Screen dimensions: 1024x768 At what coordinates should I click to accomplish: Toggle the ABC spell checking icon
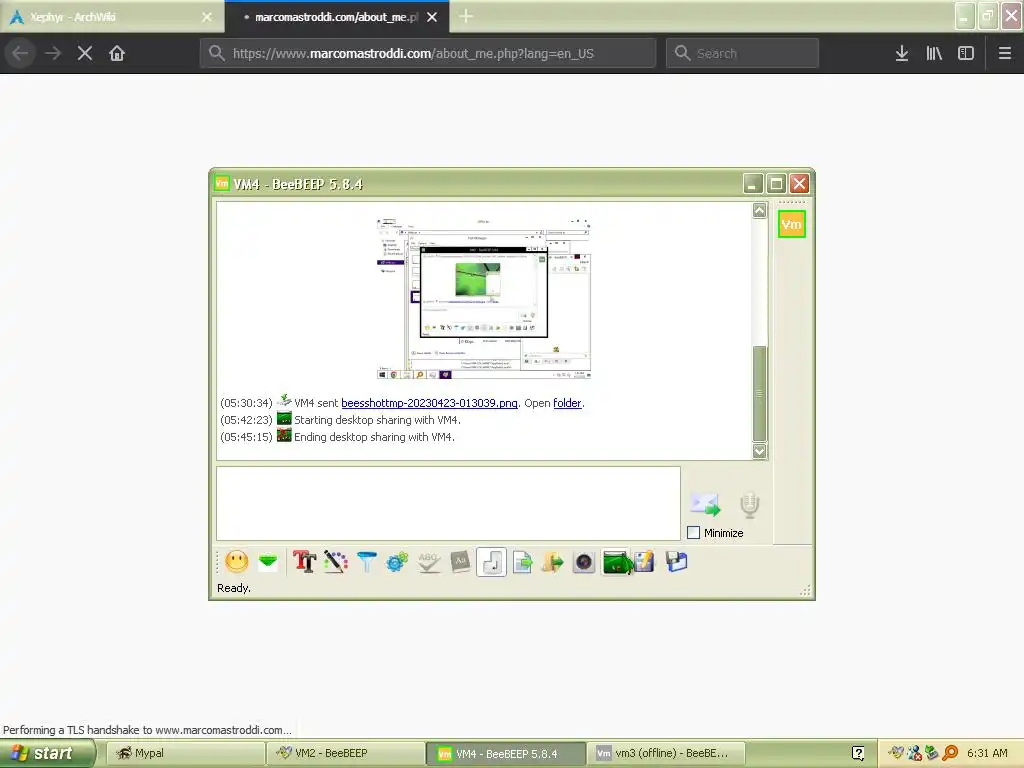pyautogui.click(x=428, y=562)
